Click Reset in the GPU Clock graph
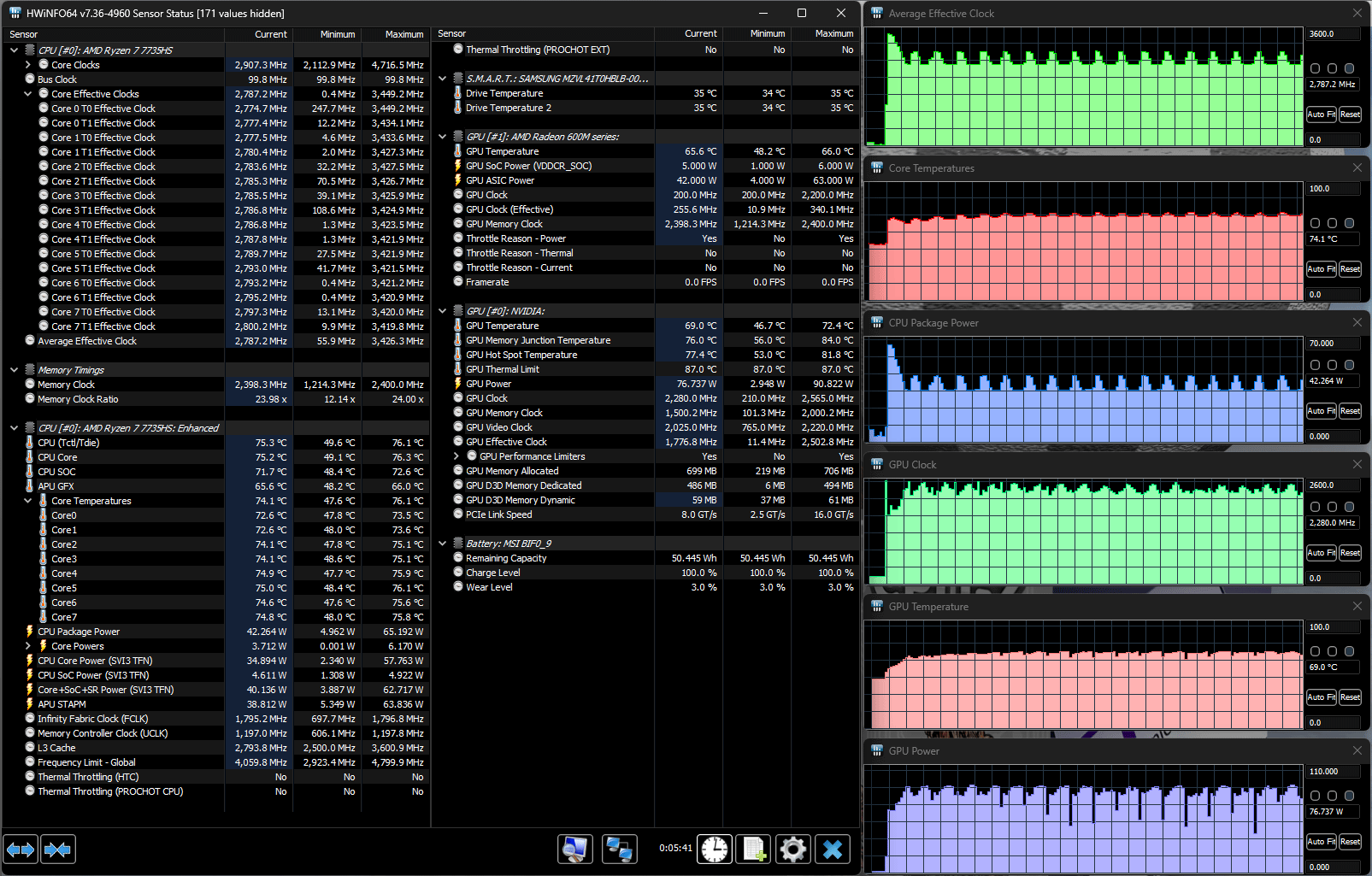This screenshot has width=1372, height=876. tap(1351, 553)
